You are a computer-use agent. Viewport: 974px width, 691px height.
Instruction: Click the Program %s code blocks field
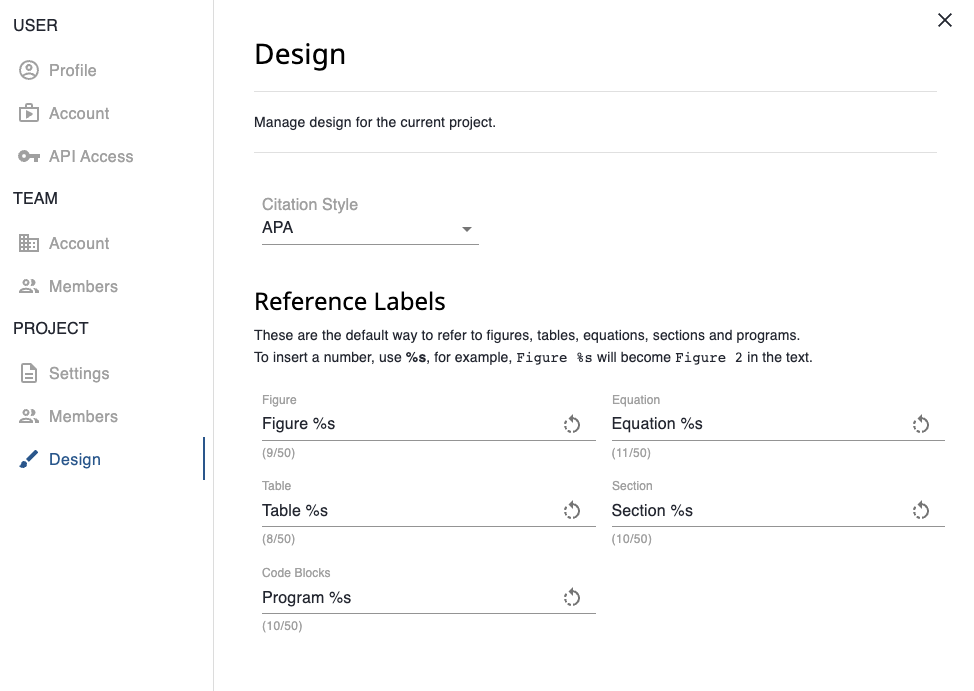tap(400, 597)
